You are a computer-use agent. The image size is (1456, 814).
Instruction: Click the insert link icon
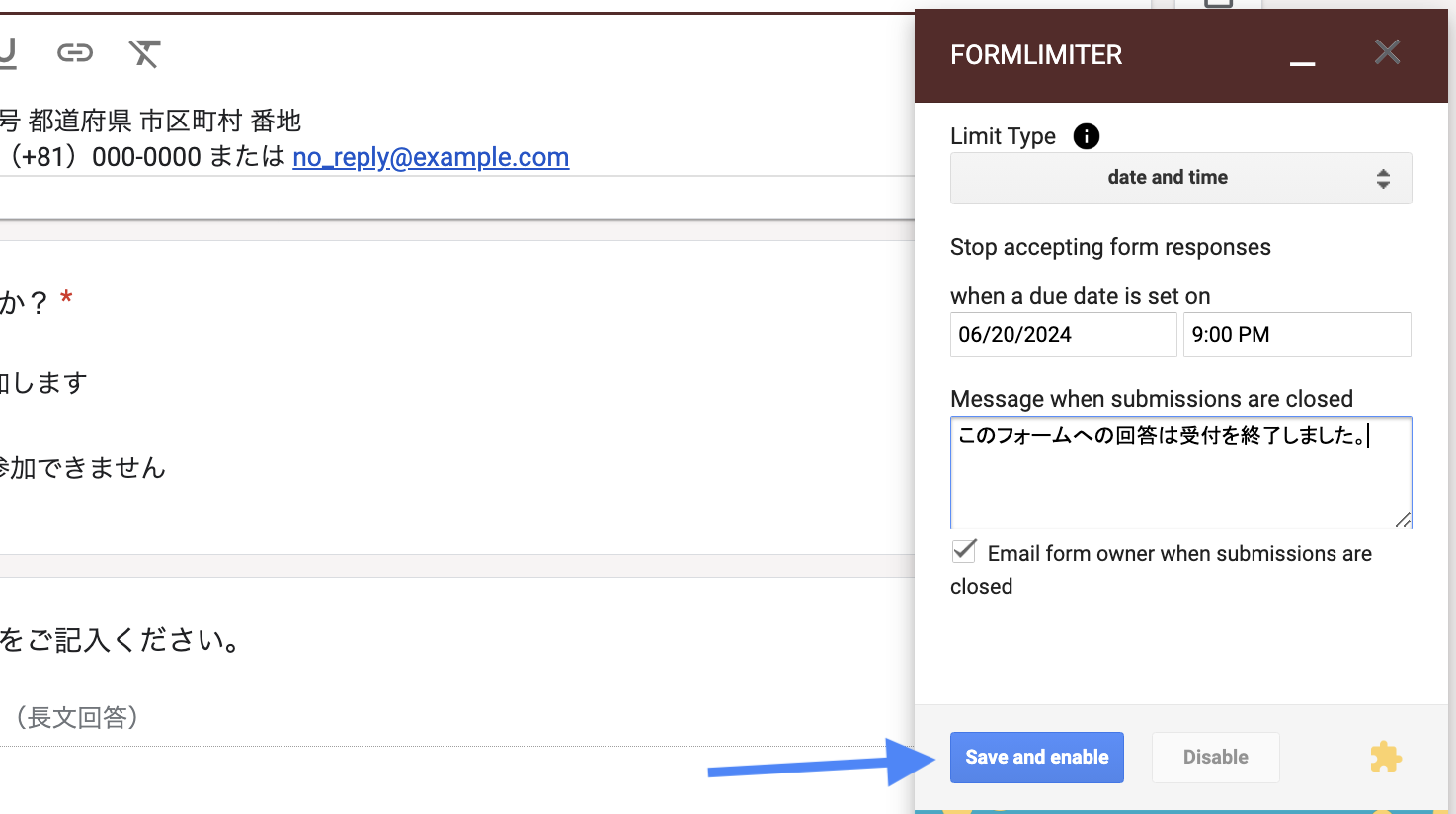click(x=75, y=53)
